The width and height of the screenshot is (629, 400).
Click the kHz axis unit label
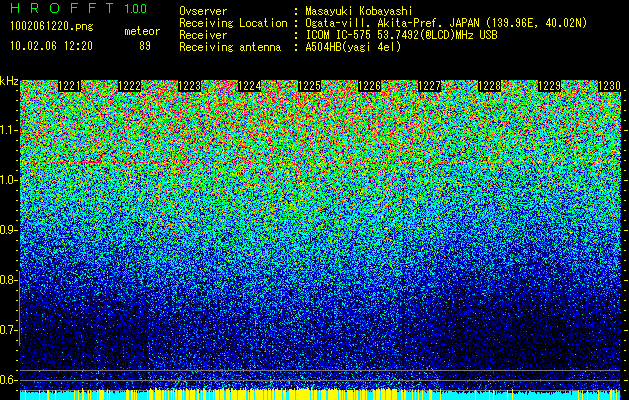pos(9,81)
